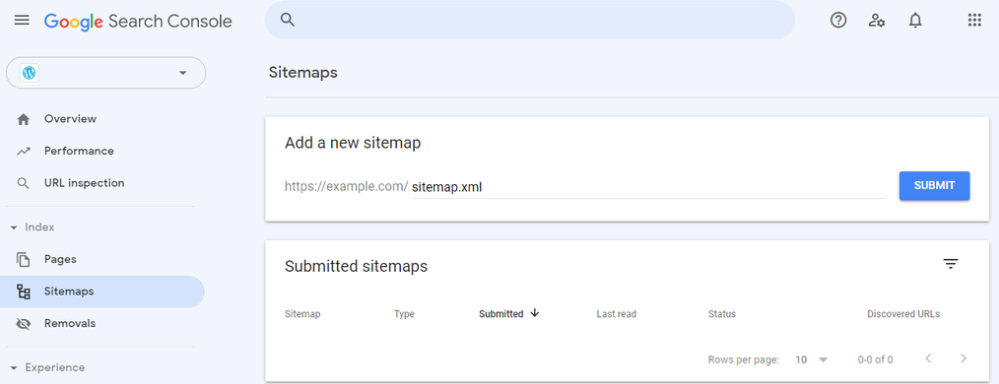Image resolution: width=999 pixels, height=384 pixels.
Task: Click the search magnifier icon
Action: [287, 20]
